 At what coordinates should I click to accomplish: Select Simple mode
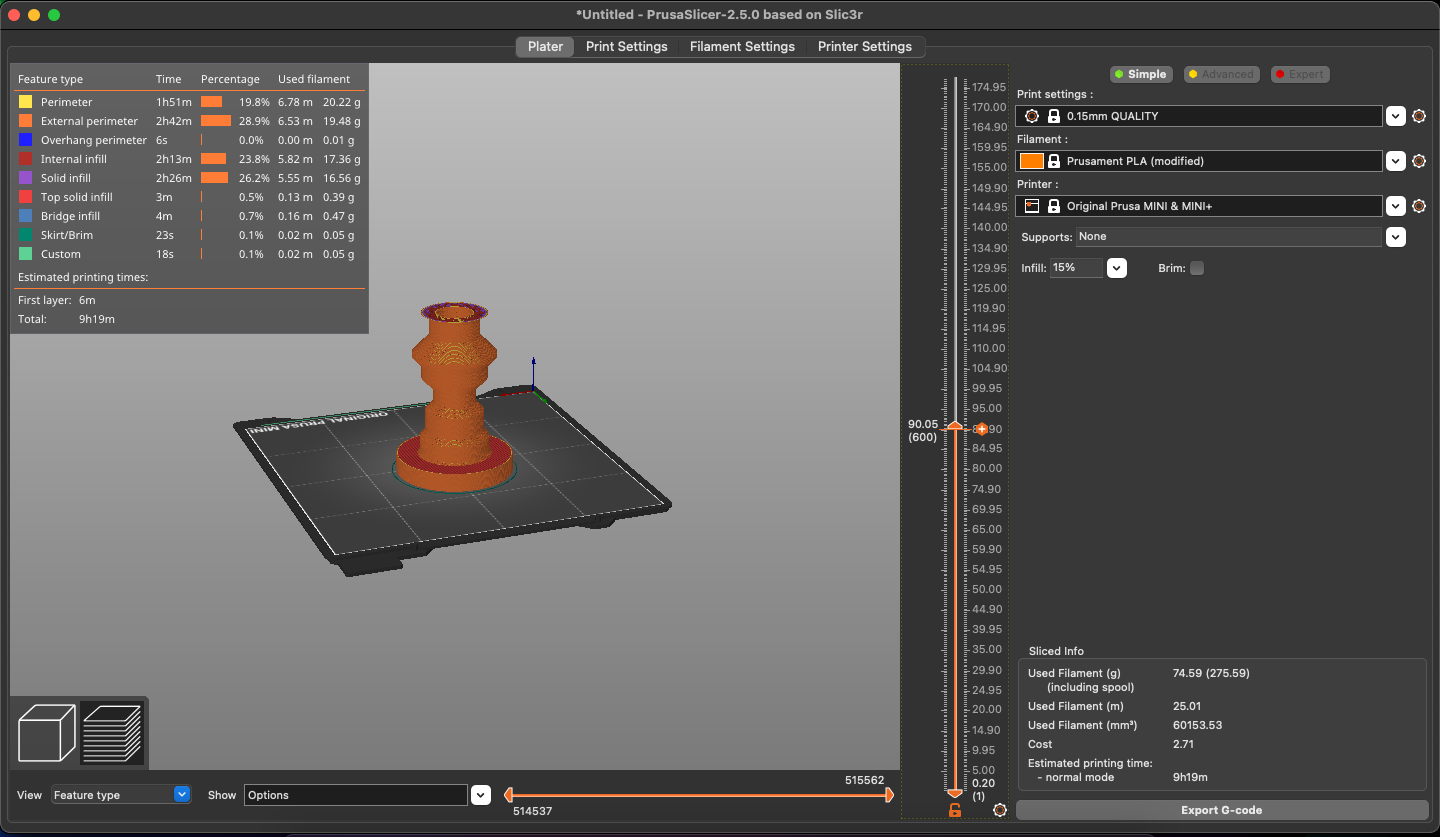click(x=1140, y=74)
